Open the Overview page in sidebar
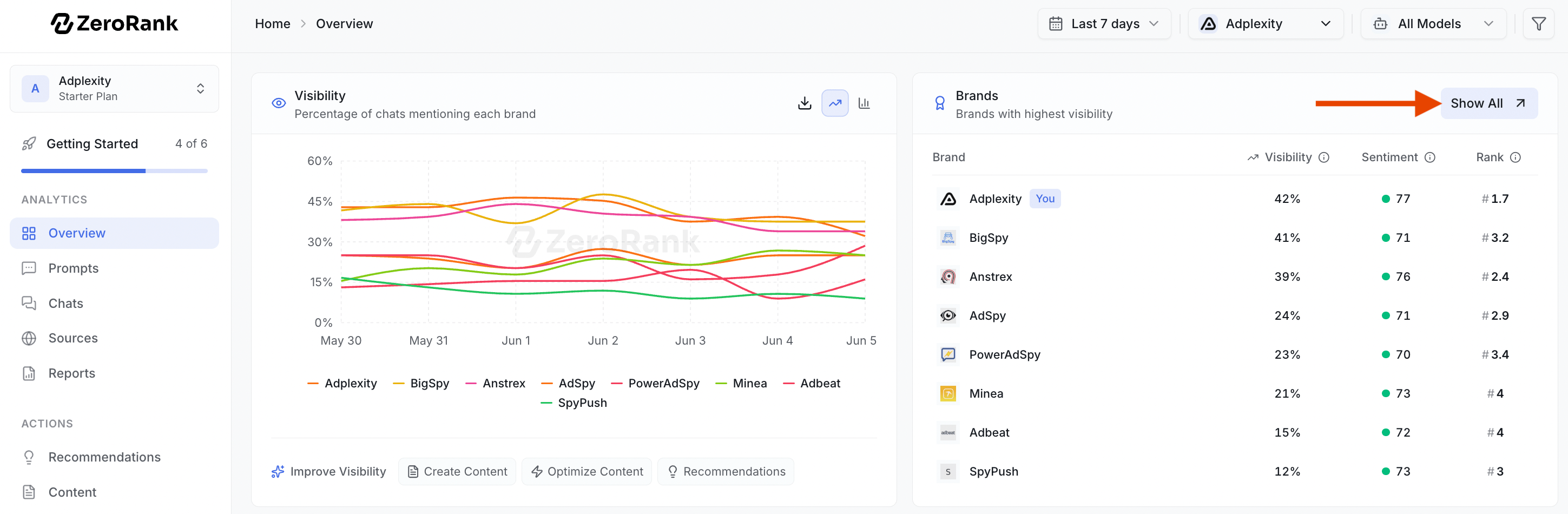 [115, 233]
